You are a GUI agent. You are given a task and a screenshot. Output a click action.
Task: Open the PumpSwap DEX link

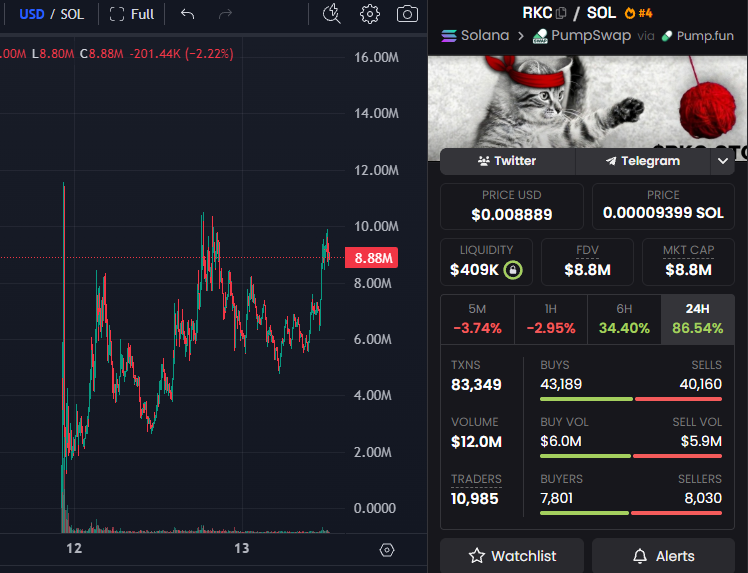[582, 36]
